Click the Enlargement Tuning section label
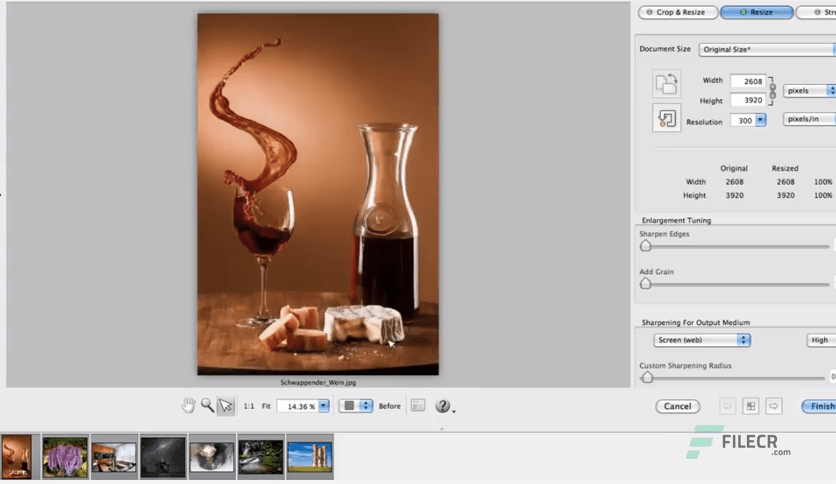836x484 pixels. [676, 220]
